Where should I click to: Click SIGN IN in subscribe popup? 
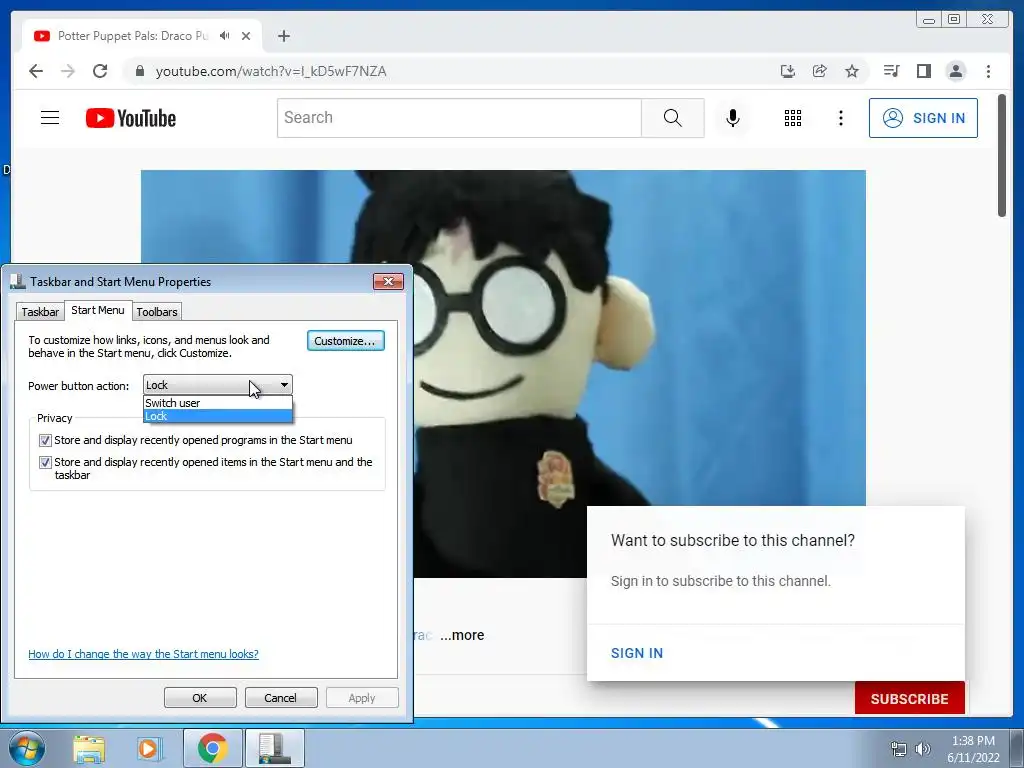[637, 653]
